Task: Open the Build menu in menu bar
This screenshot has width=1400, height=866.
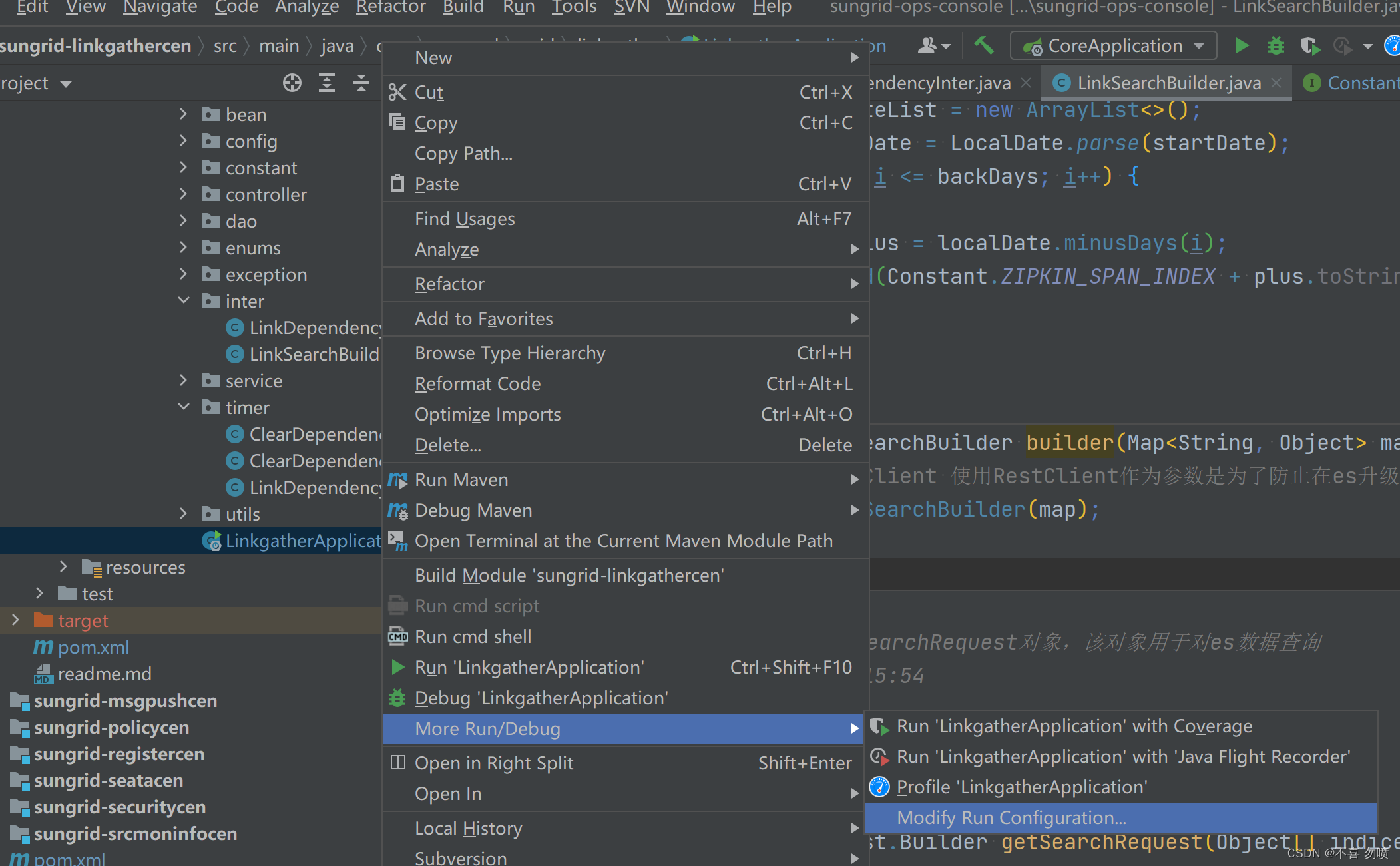Action: [463, 7]
